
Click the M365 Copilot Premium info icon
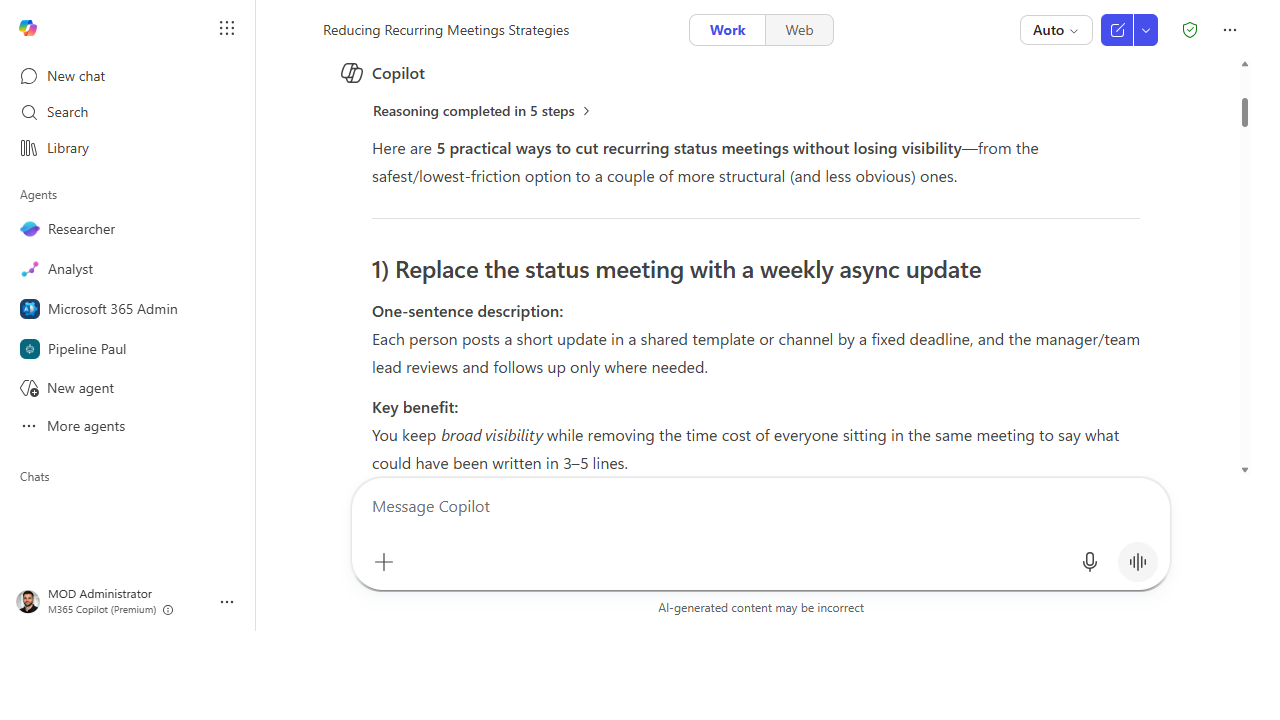pos(168,610)
